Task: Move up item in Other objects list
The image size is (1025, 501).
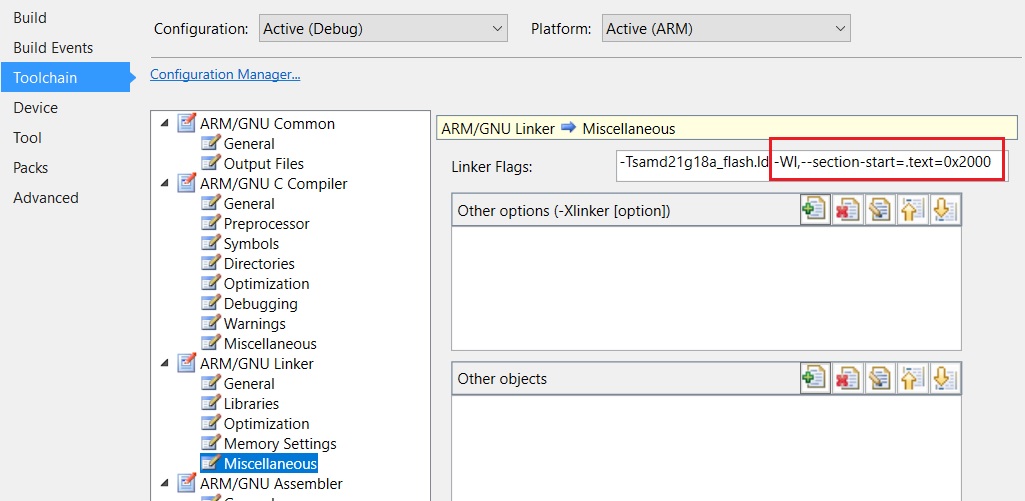Action: [913, 378]
